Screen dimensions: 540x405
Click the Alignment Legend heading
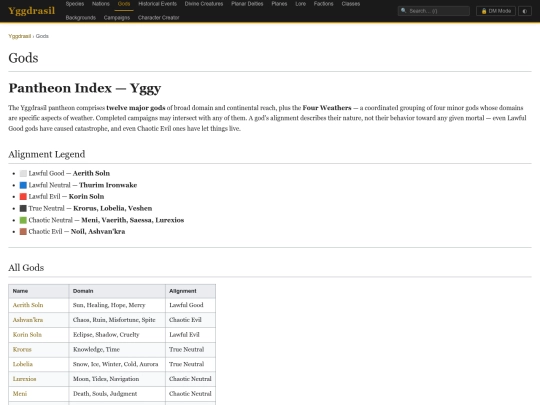click(x=46, y=154)
